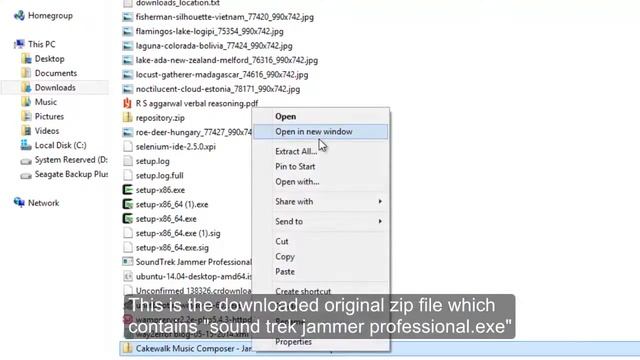Open Videos in the navigation pane

(x=47, y=131)
